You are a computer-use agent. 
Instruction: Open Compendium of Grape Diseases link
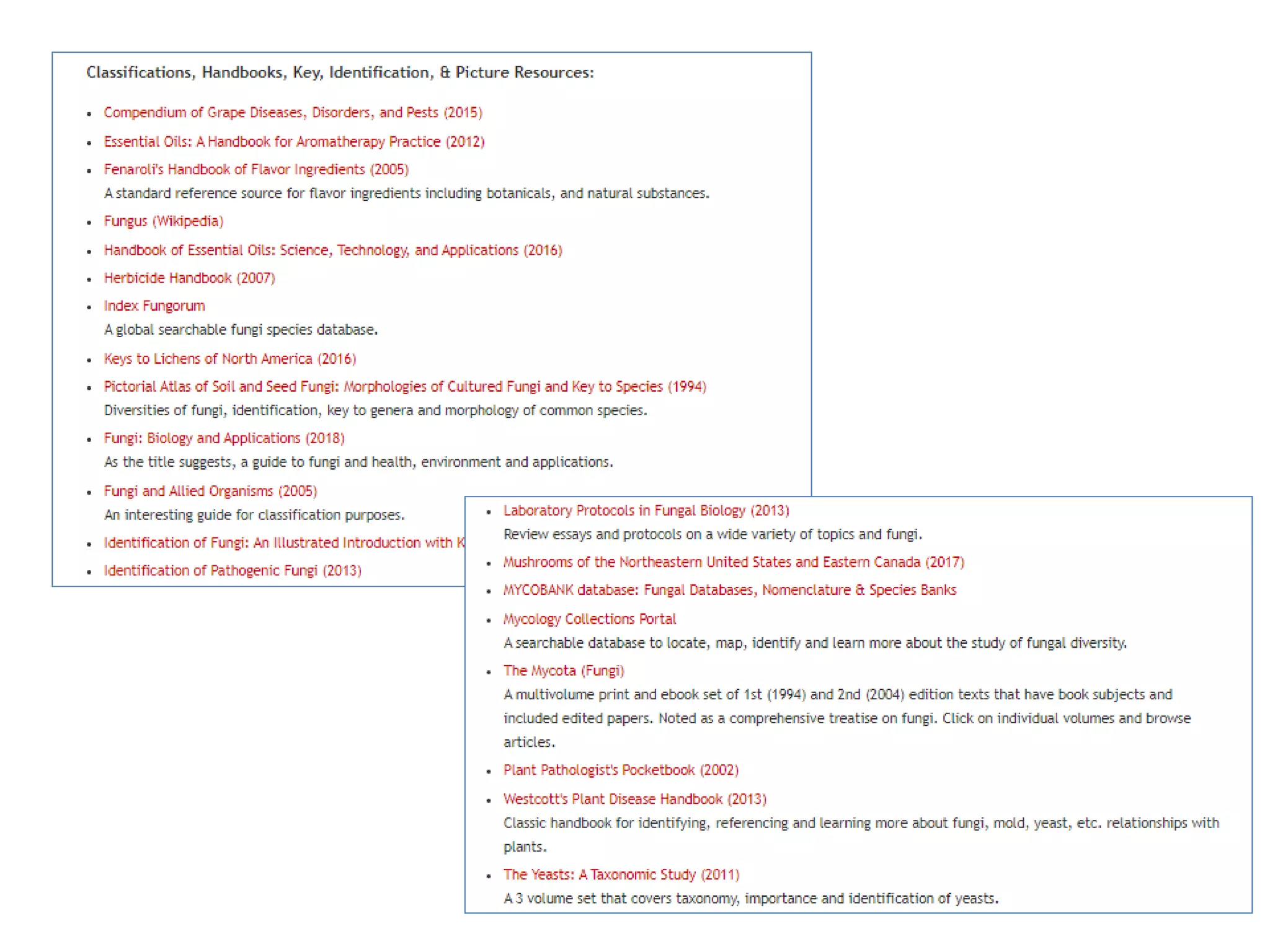click(293, 112)
